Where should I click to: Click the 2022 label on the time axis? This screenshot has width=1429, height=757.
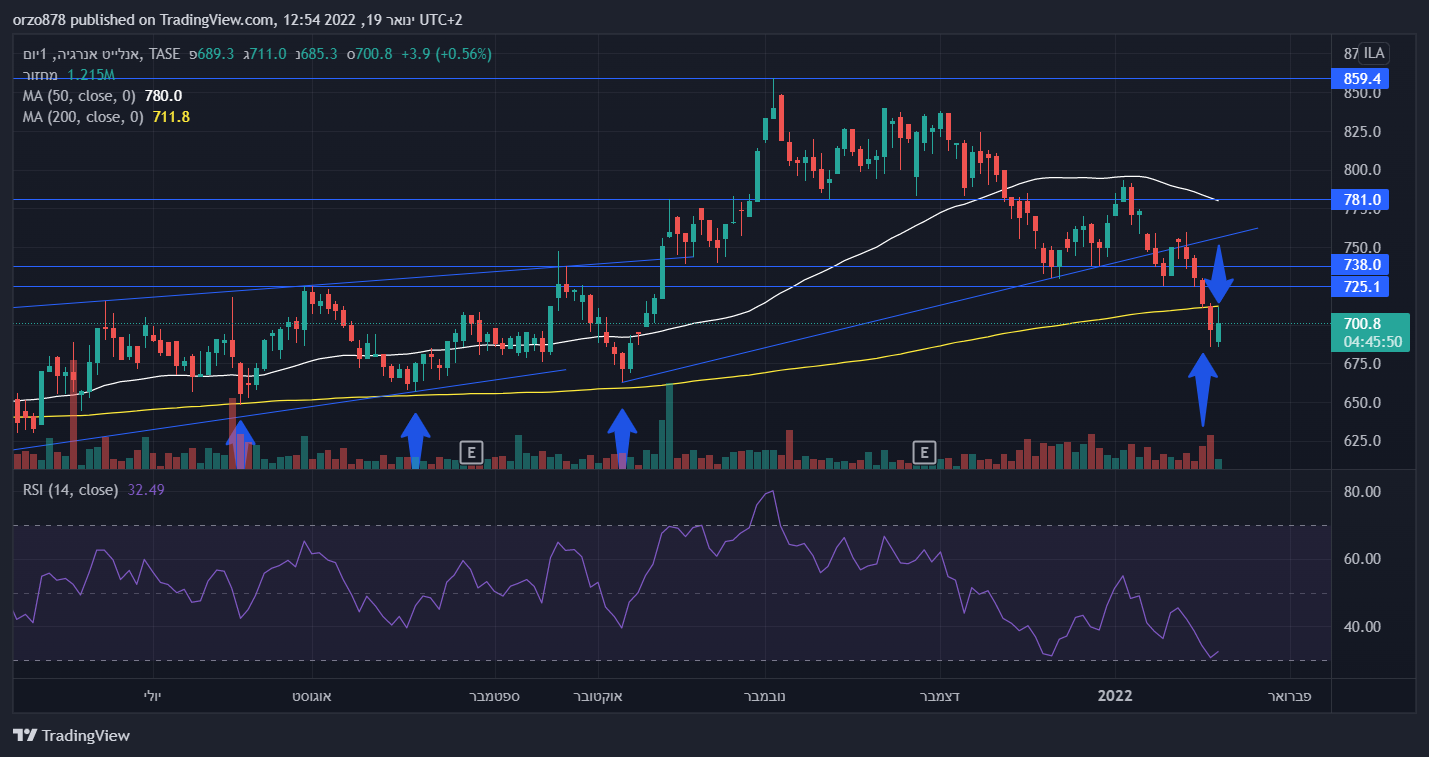(1115, 695)
